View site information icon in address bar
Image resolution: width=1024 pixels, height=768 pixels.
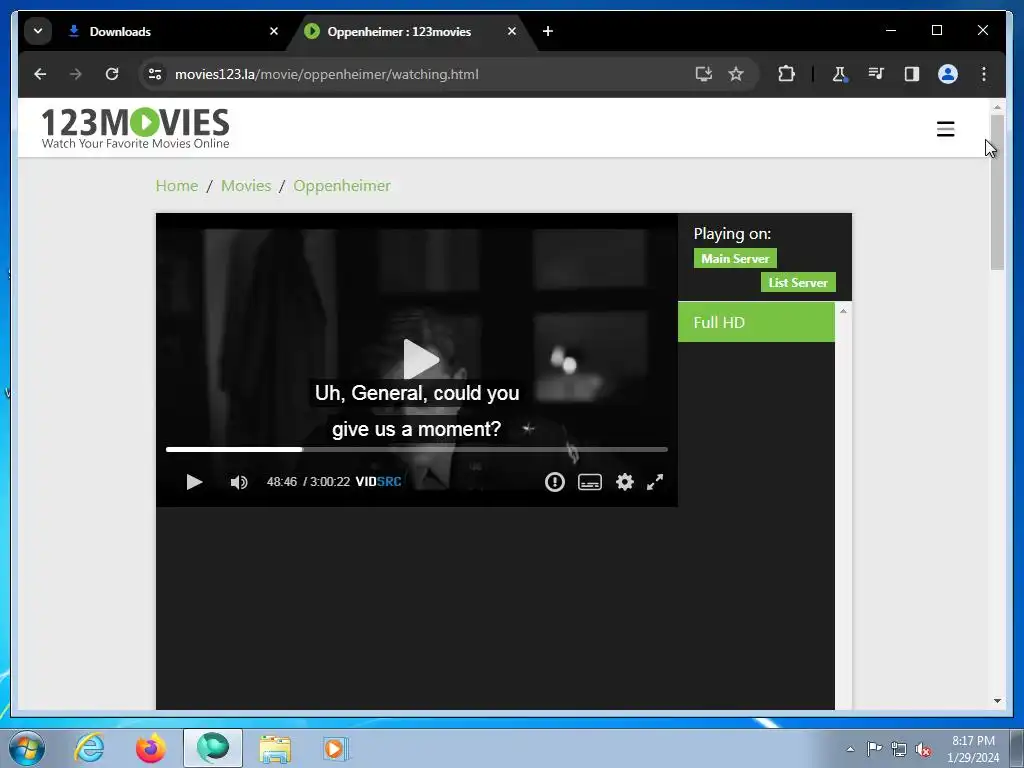pos(155,74)
